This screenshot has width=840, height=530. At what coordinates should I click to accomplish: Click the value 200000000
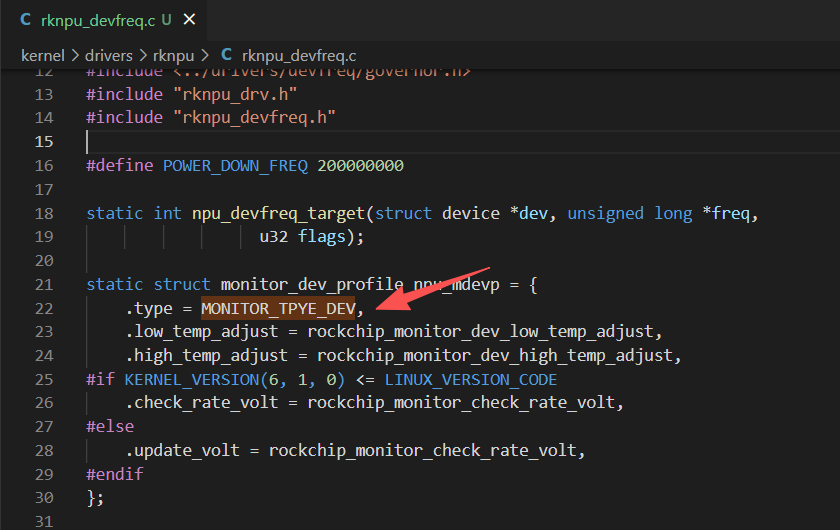point(361,166)
